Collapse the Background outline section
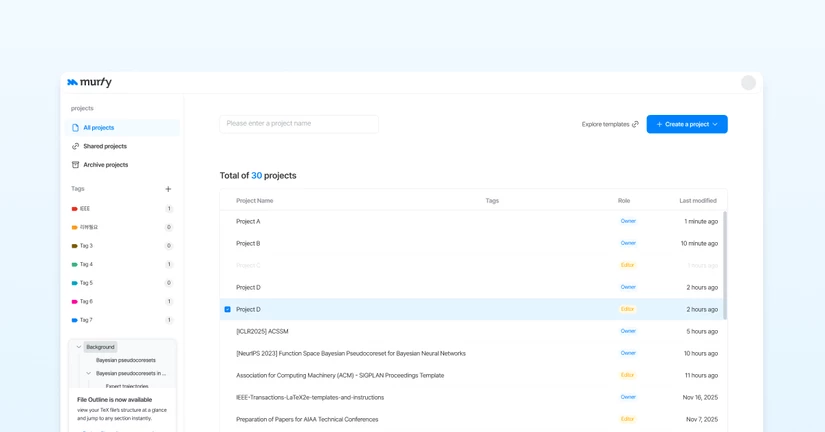 click(x=78, y=347)
